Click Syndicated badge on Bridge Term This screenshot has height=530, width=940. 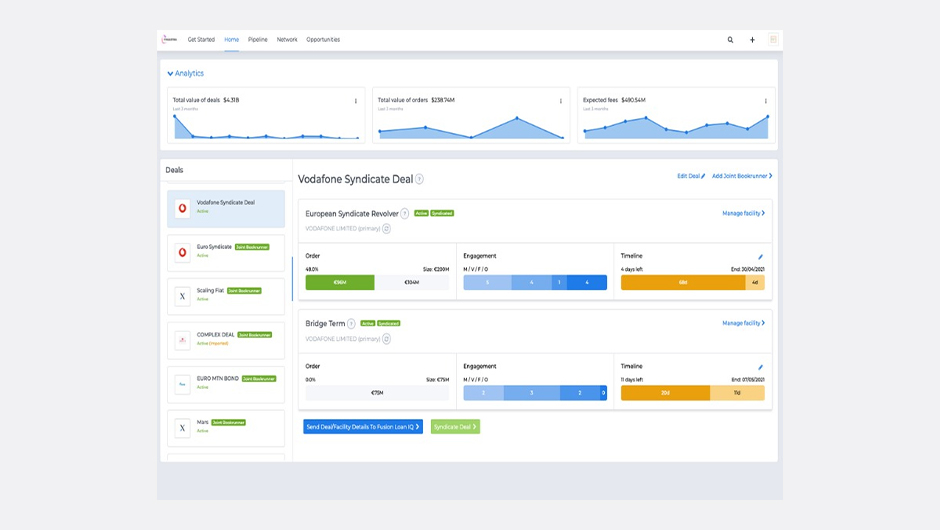click(388, 324)
